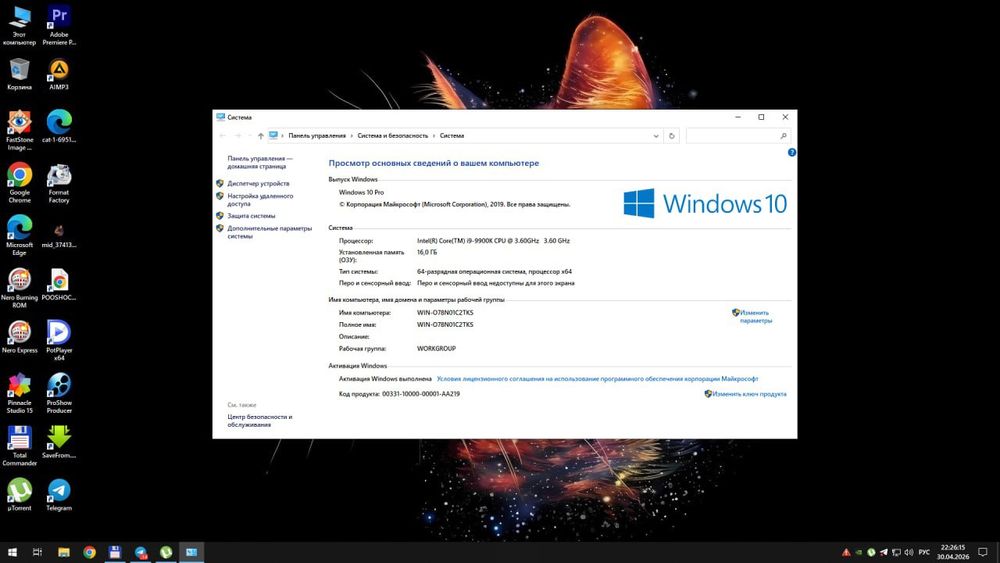Expand chevron after 'Система и безопасность' breadcrumb
This screenshot has width=1000, height=563.
434,136
